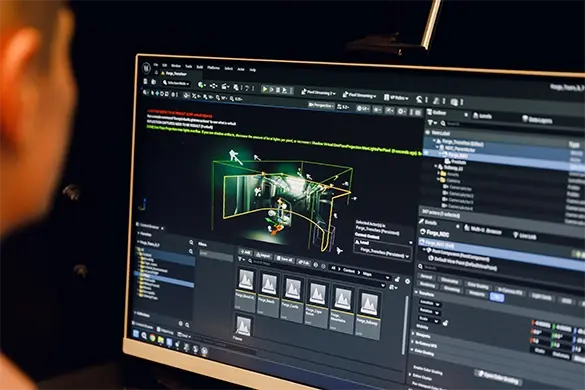The image size is (585, 390).
Task: Start Play in Editor
Action: pos(265,89)
